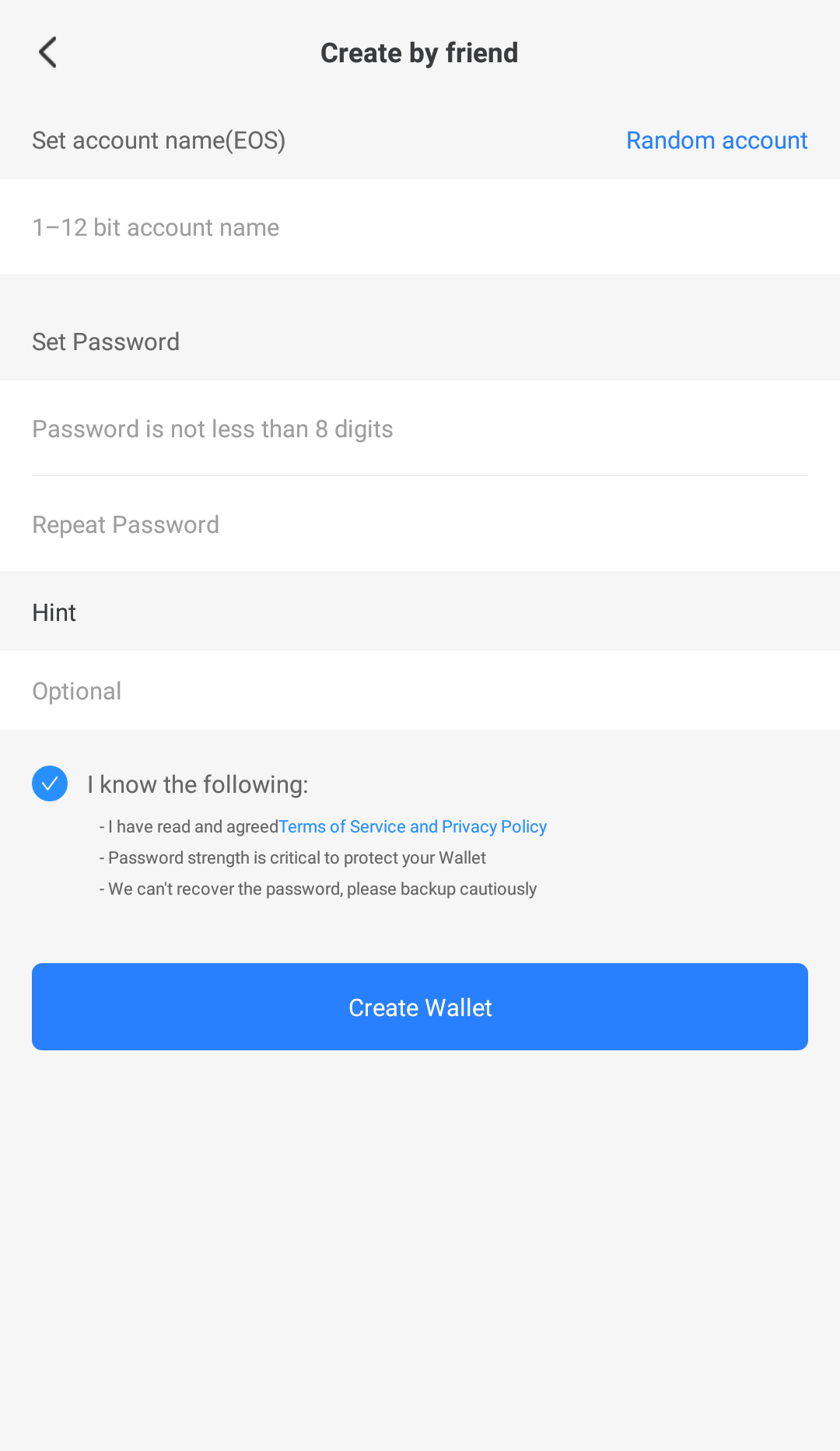Tap the 'Hint' section header

54,612
